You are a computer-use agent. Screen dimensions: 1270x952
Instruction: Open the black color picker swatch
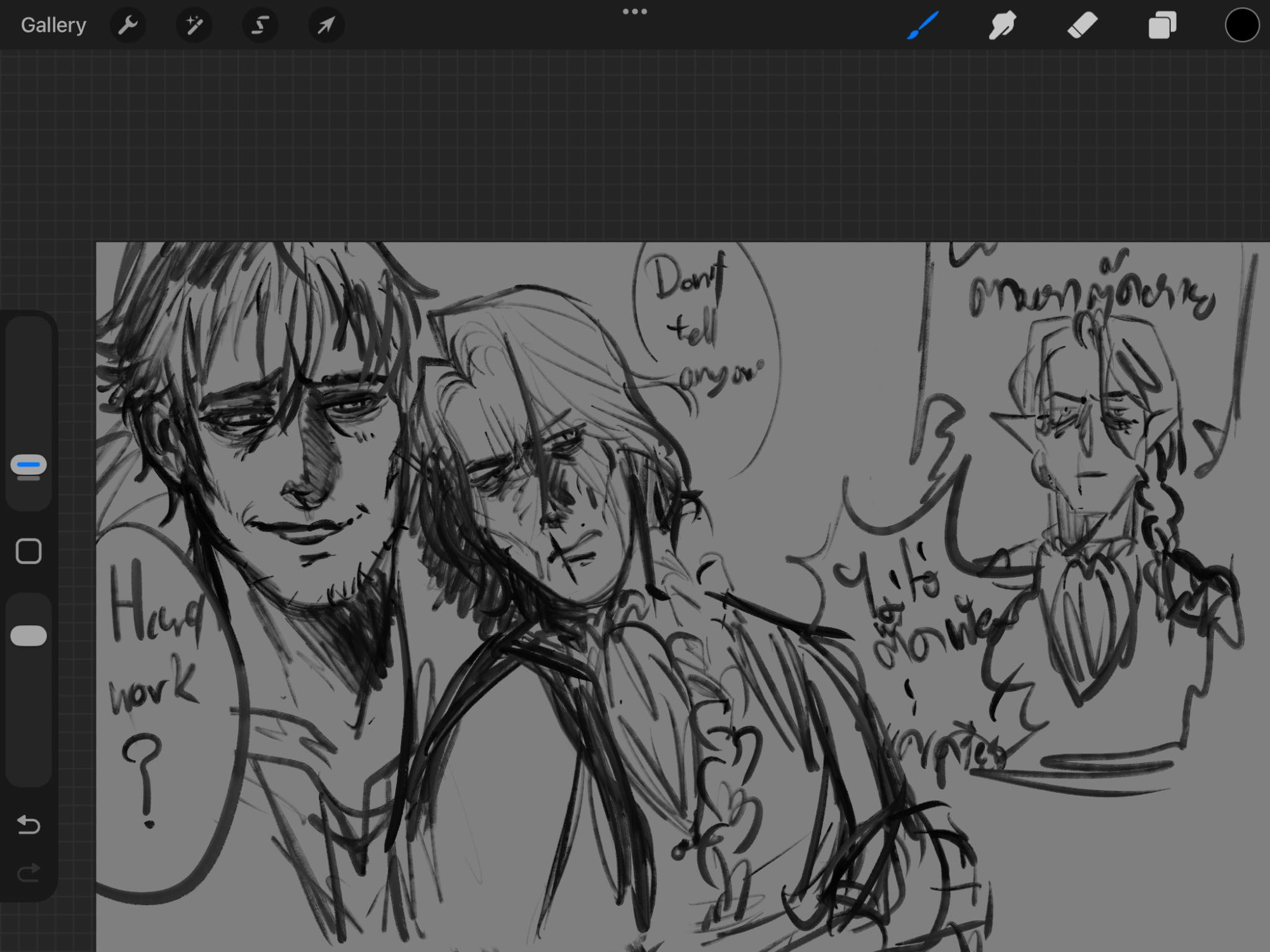(x=1241, y=25)
